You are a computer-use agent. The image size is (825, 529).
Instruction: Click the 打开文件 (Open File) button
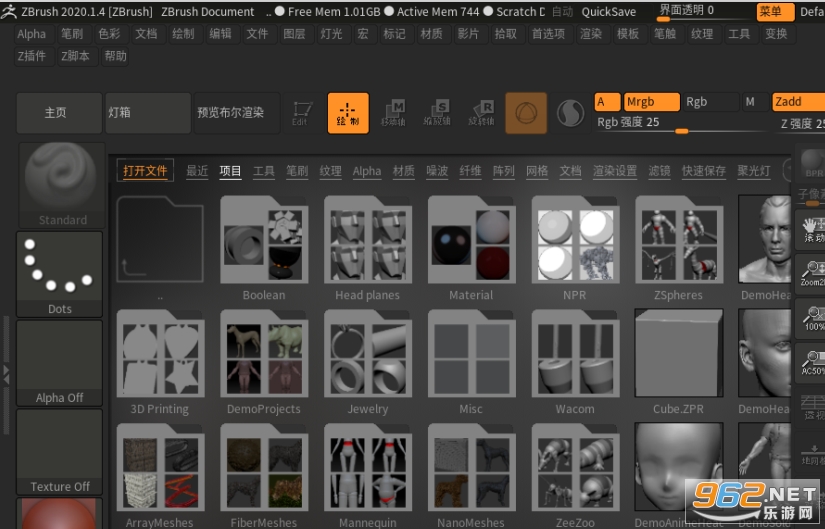pos(145,171)
